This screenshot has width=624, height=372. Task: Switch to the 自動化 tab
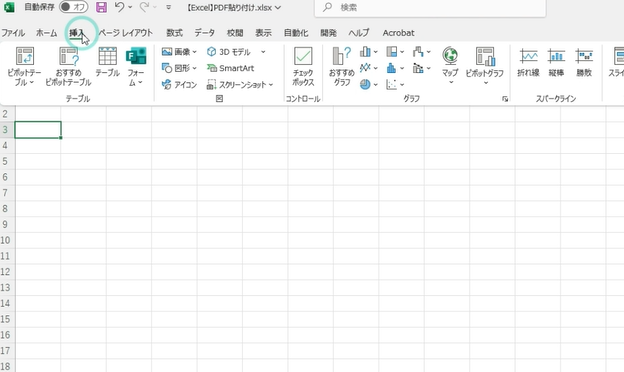click(296, 33)
